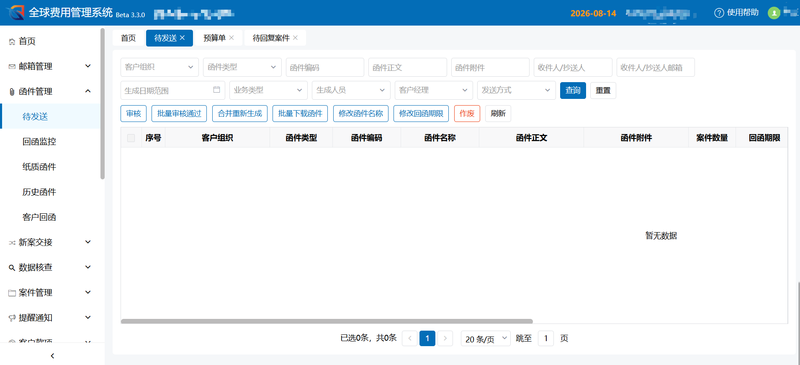Click the 案件管理 folder icon
800x365 pixels.
[x=12, y=293]
